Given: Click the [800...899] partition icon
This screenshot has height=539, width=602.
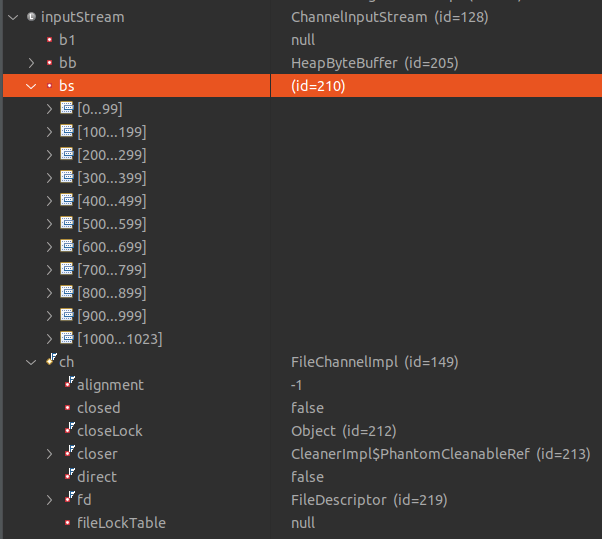Looking at the screenshot, I should [67, 292].
